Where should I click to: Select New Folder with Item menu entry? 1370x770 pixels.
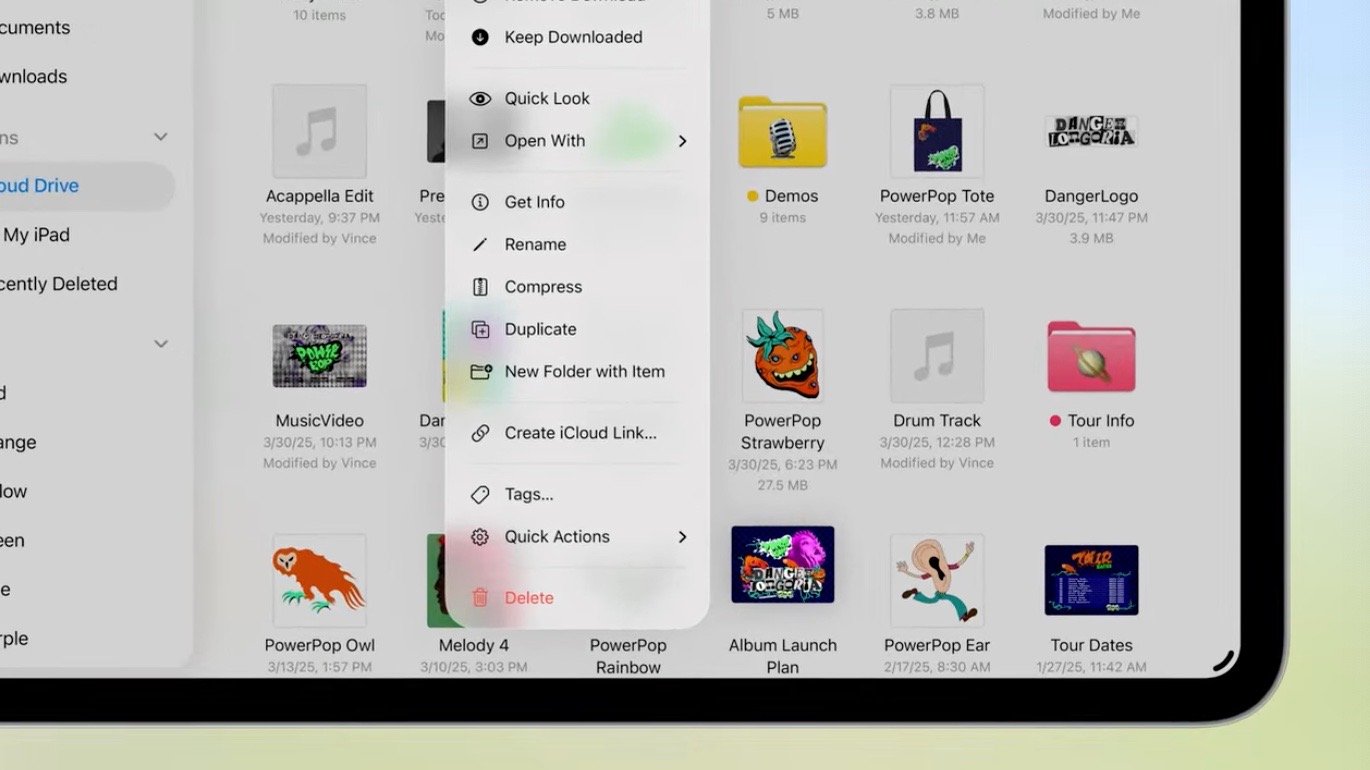(x=578, y=371)
